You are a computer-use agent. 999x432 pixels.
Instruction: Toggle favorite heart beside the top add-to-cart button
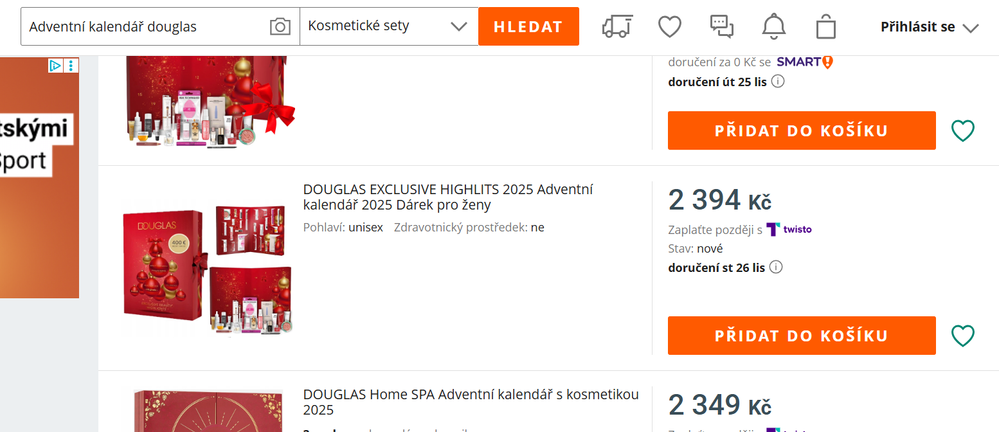(962, 131)
